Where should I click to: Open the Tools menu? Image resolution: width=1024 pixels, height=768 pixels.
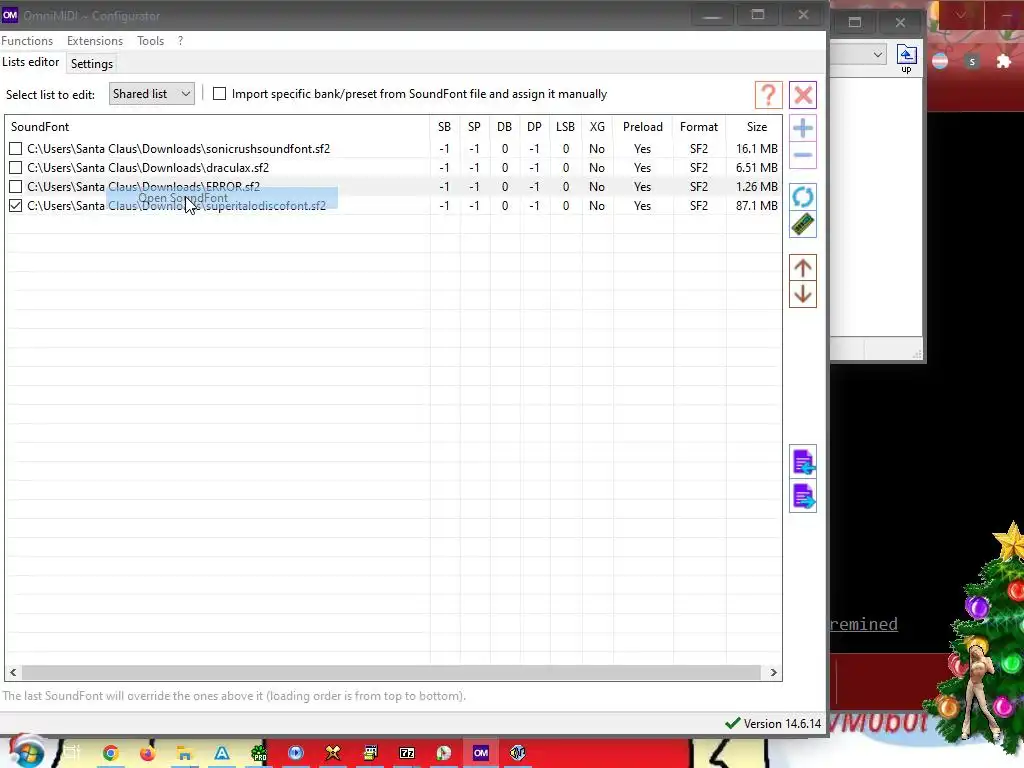coord(150,40)
